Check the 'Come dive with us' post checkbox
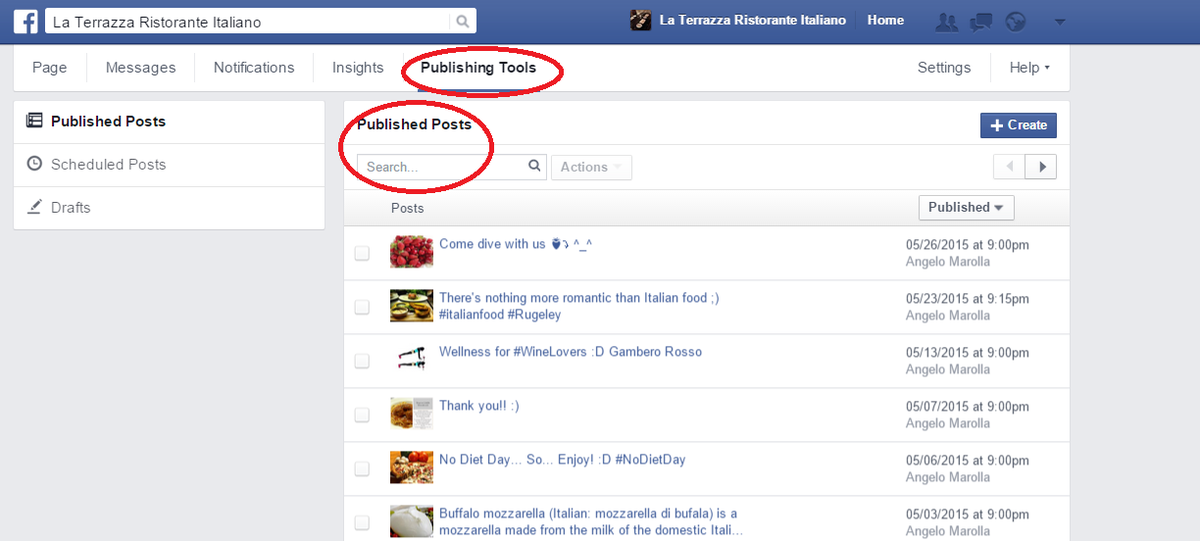Screen dimensions: 1200x541 tap(362, 253)
